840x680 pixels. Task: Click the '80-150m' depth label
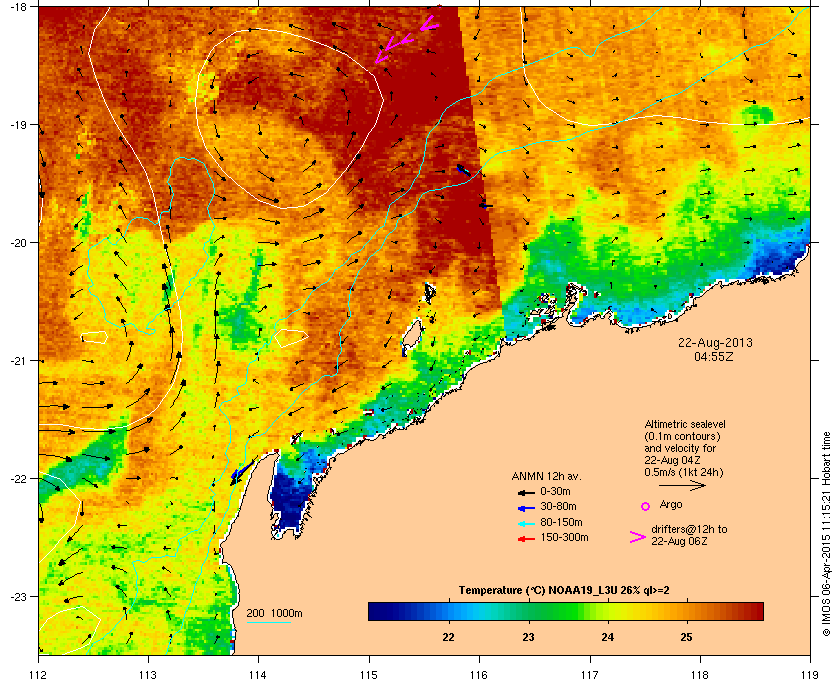click(x=561, y=522)
